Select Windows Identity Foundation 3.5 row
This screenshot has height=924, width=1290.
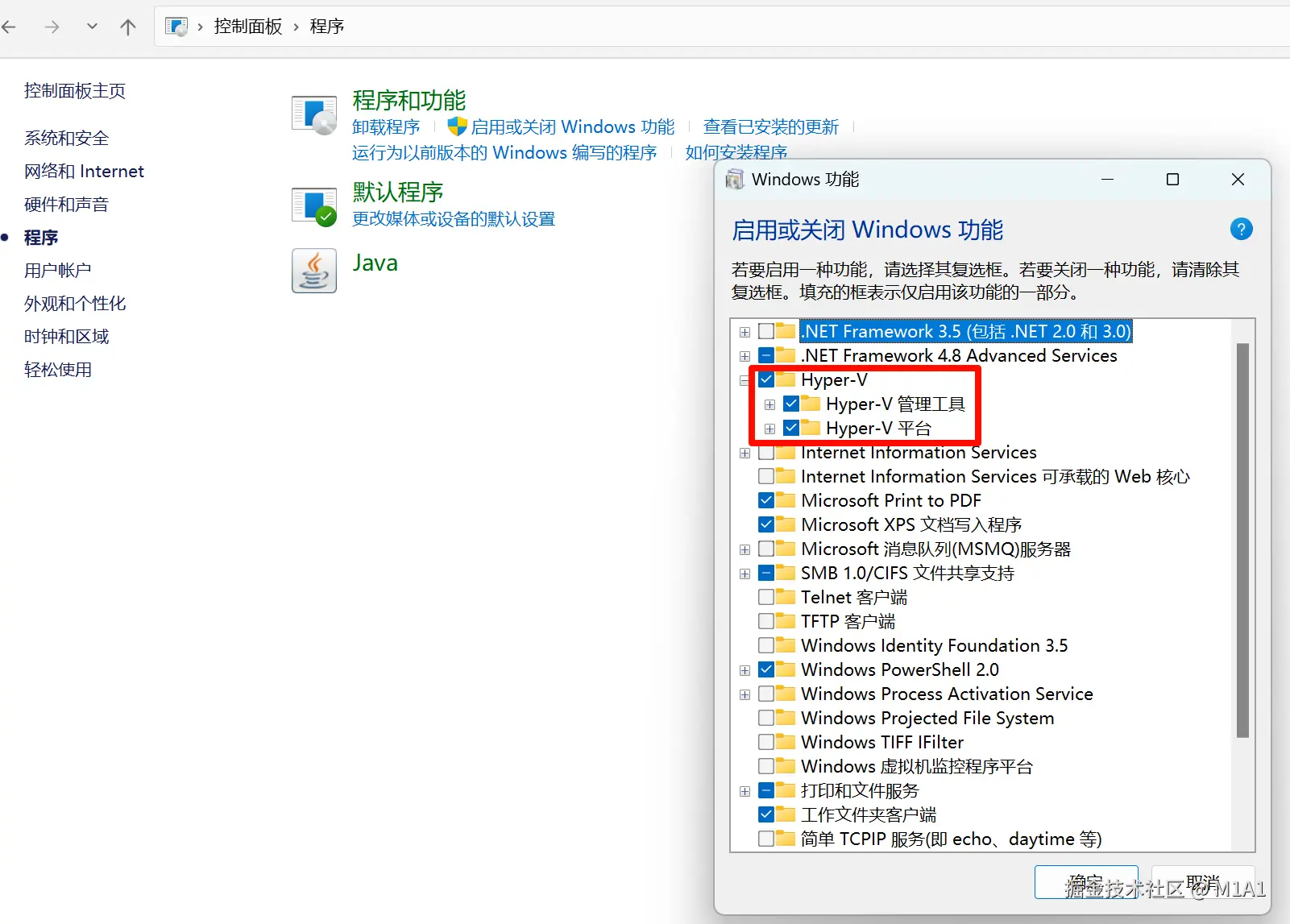(934, 645)
